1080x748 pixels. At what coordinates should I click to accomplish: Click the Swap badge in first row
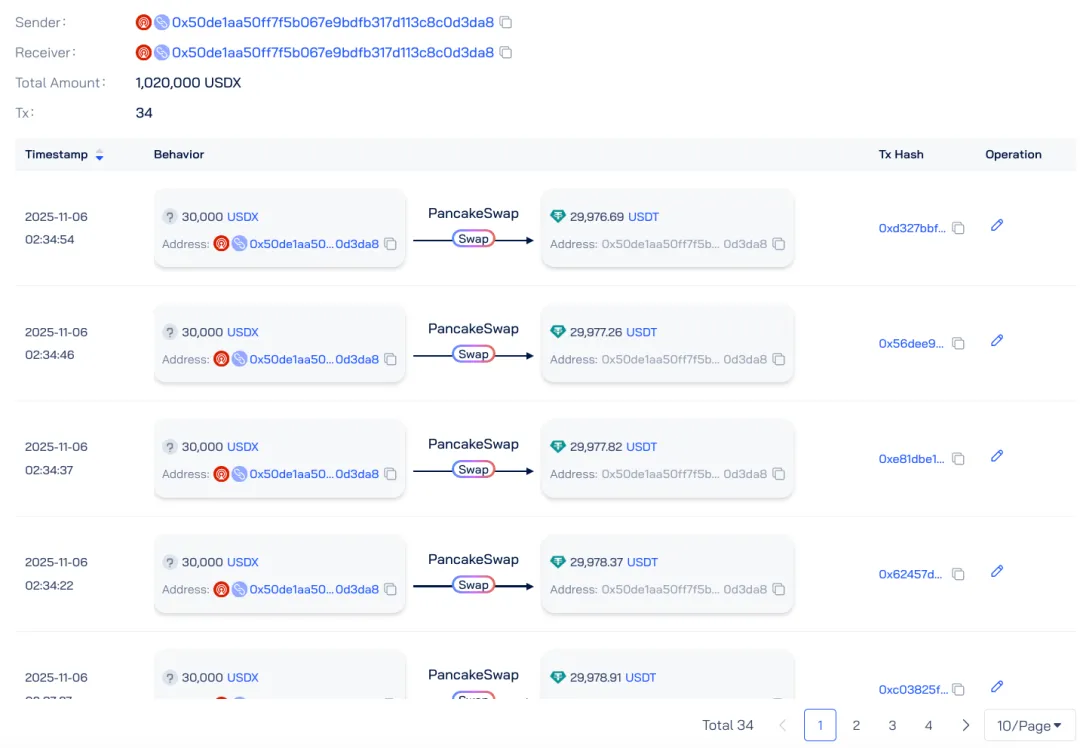pyautogui.click(x=473, y=239)
